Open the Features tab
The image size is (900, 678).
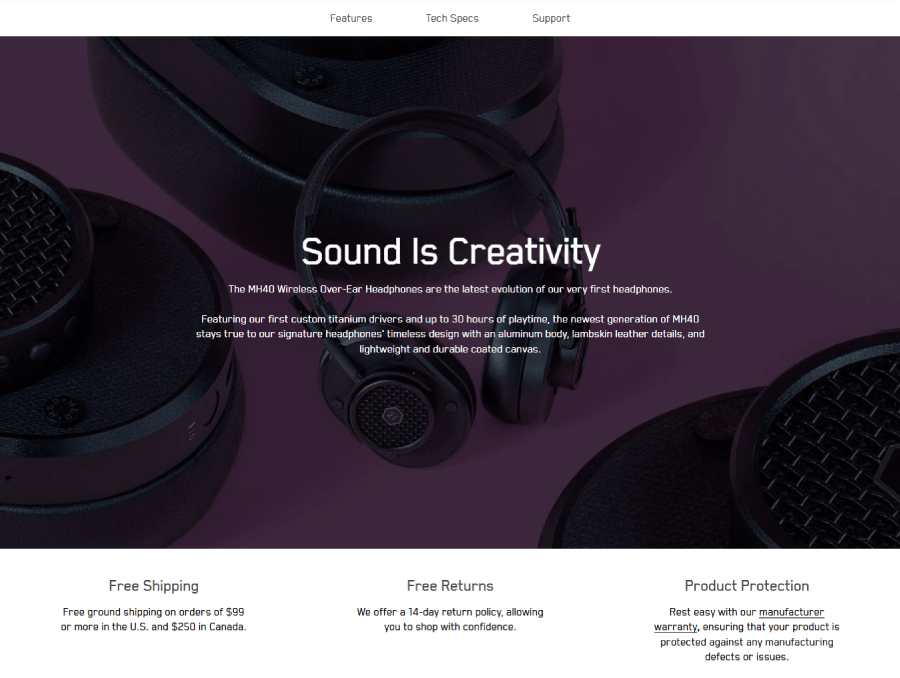click(x=351, y=18)
